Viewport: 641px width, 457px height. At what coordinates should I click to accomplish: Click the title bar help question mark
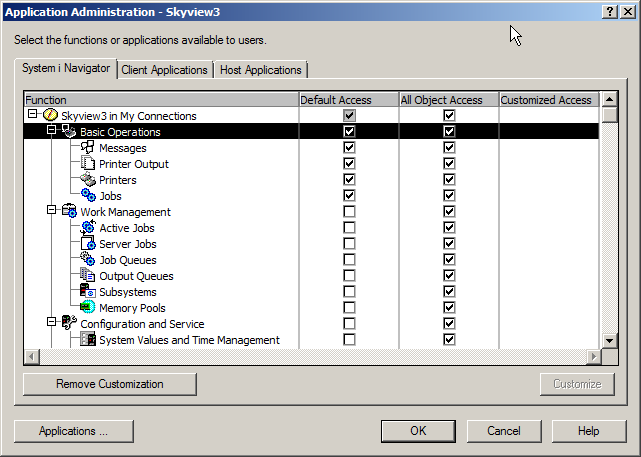click(x=609, y=12)
